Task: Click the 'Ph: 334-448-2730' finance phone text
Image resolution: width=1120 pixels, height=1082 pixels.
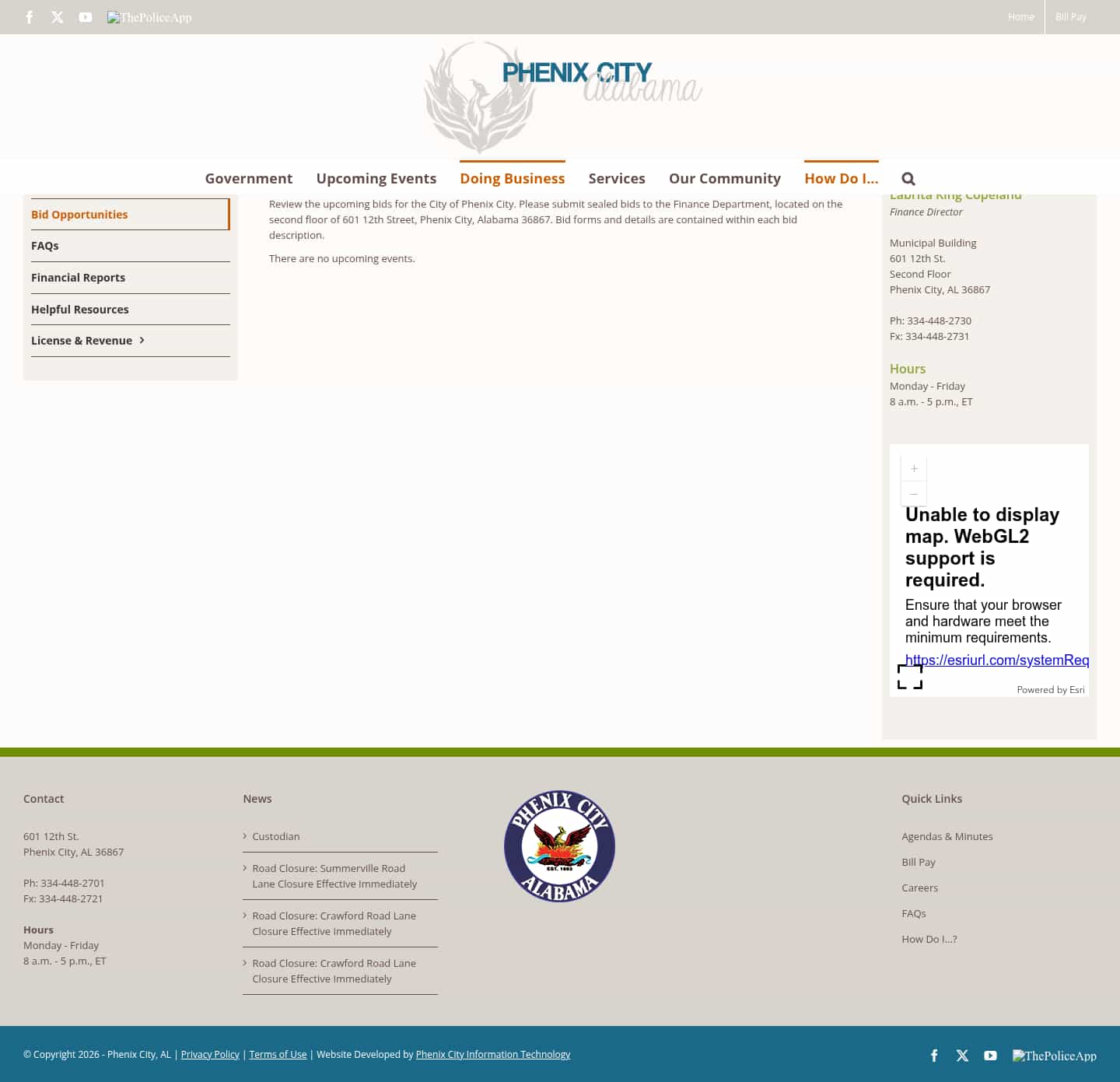Action: coord(931,321)
